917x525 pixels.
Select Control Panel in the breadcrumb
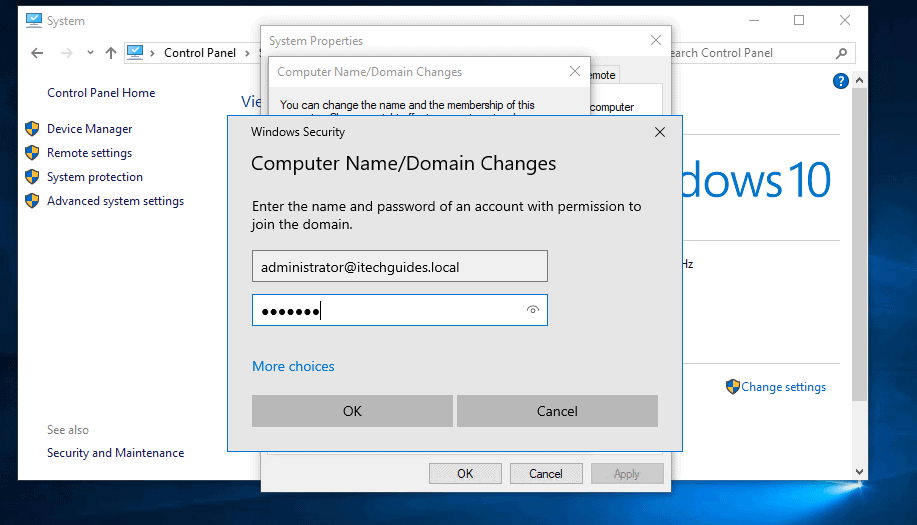tap(200, 53)
